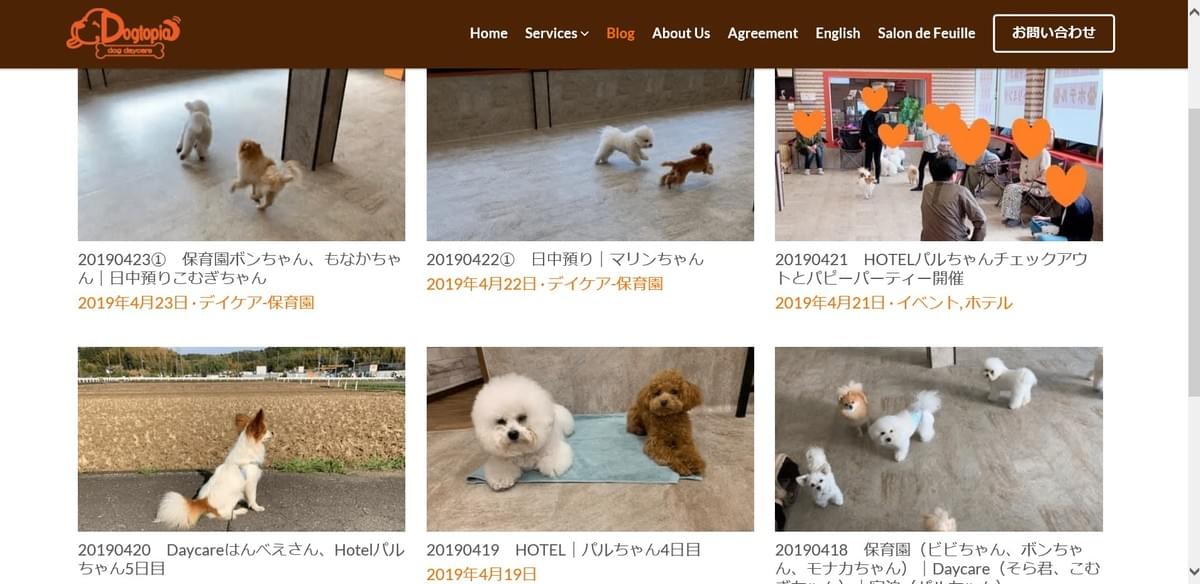Open the Salon de Feuille link
The width and height of the screenshot is (1200, 584).
click(x=926, y=33)
